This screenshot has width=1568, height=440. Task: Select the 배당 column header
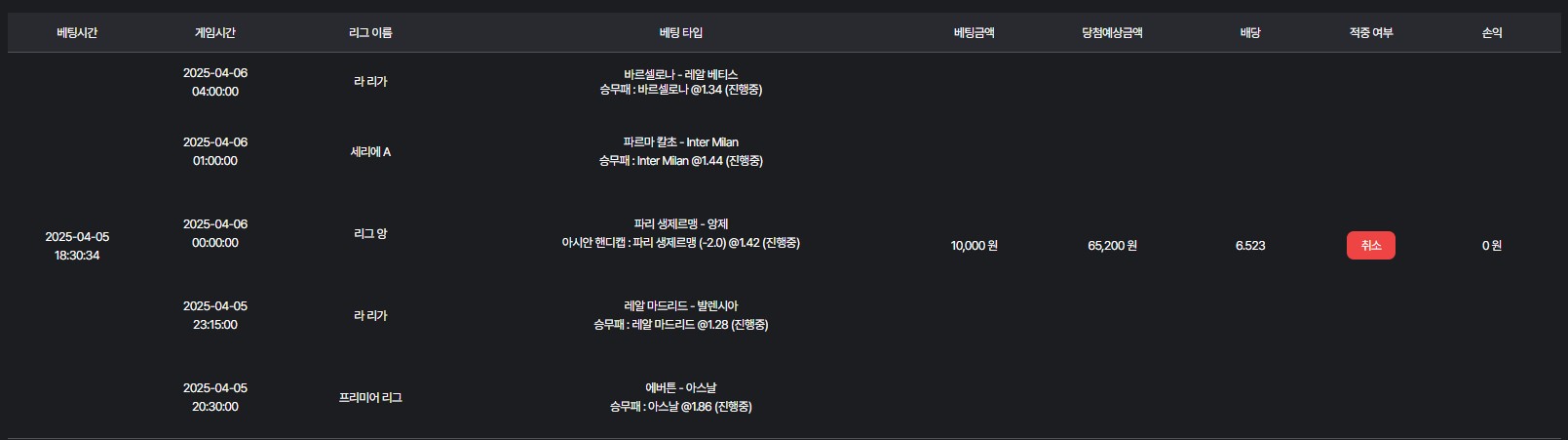point(1249,33)
